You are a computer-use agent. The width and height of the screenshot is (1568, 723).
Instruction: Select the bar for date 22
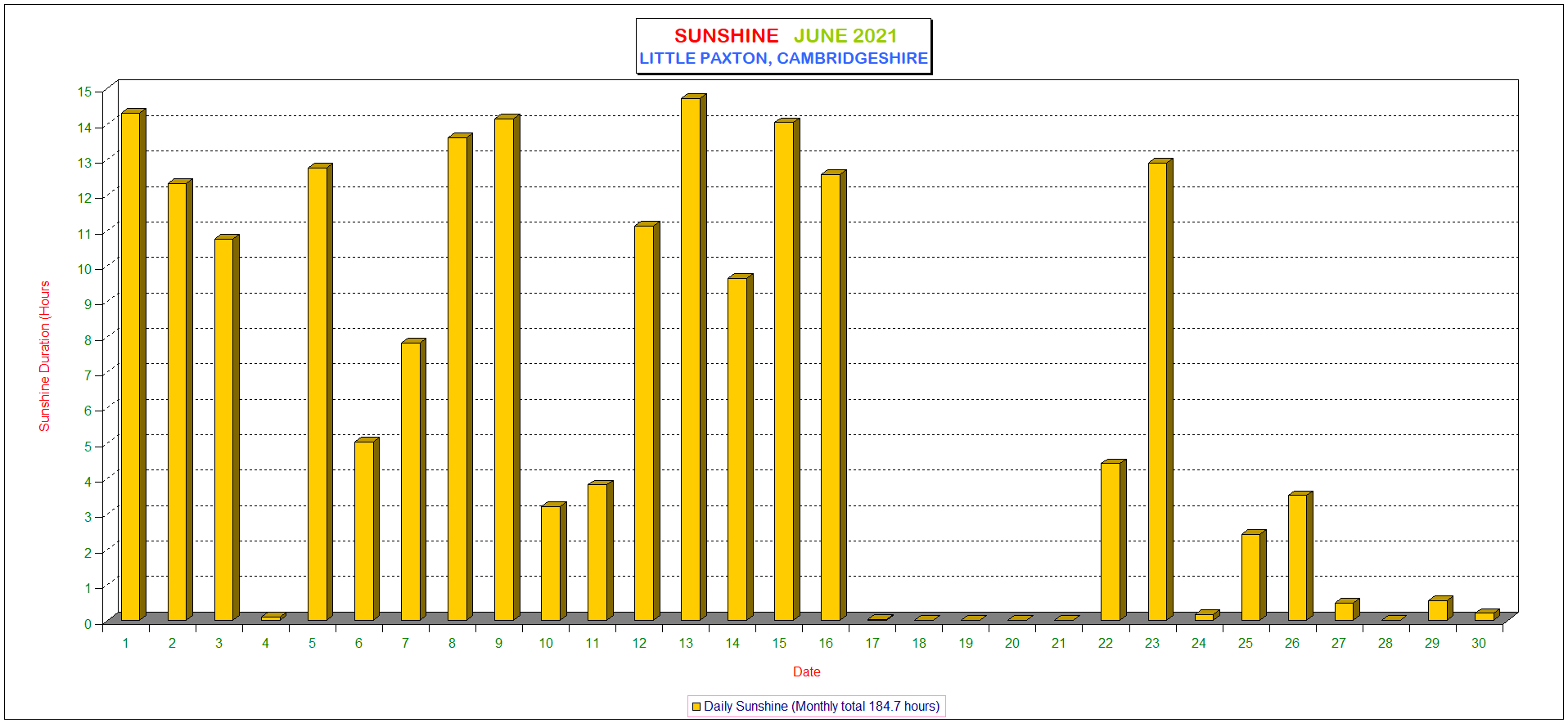click(x=1113, y=540)
